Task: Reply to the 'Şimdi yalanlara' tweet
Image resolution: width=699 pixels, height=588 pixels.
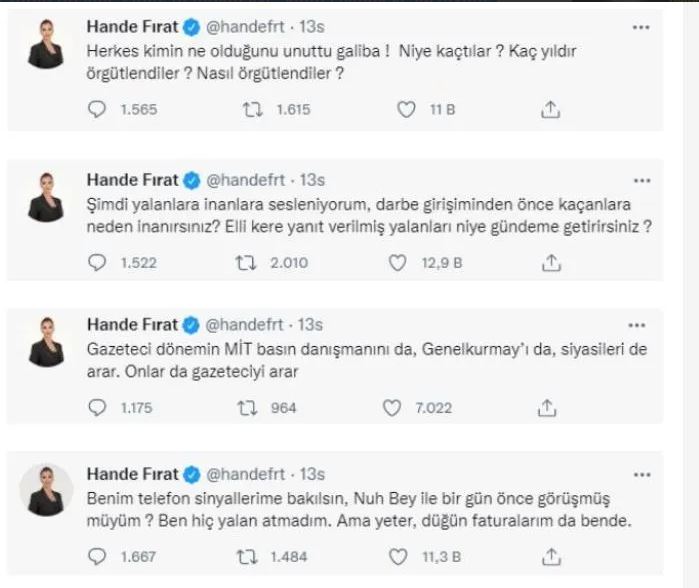Action: 96,263
